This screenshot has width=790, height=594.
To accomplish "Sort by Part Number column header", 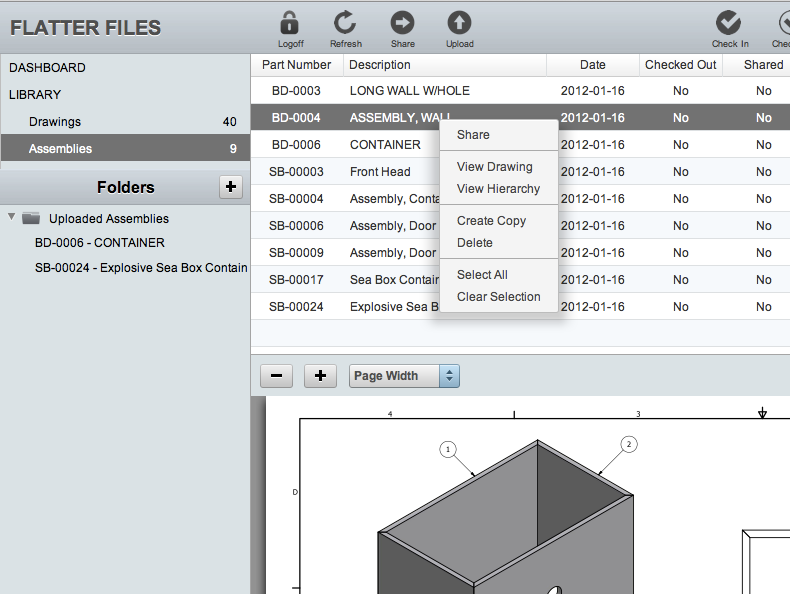I will tap(296, 65).
